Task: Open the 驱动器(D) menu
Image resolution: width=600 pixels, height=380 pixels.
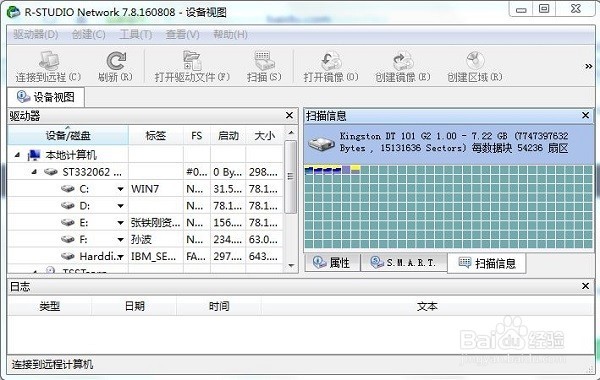Action: click(x=36, y=35)
